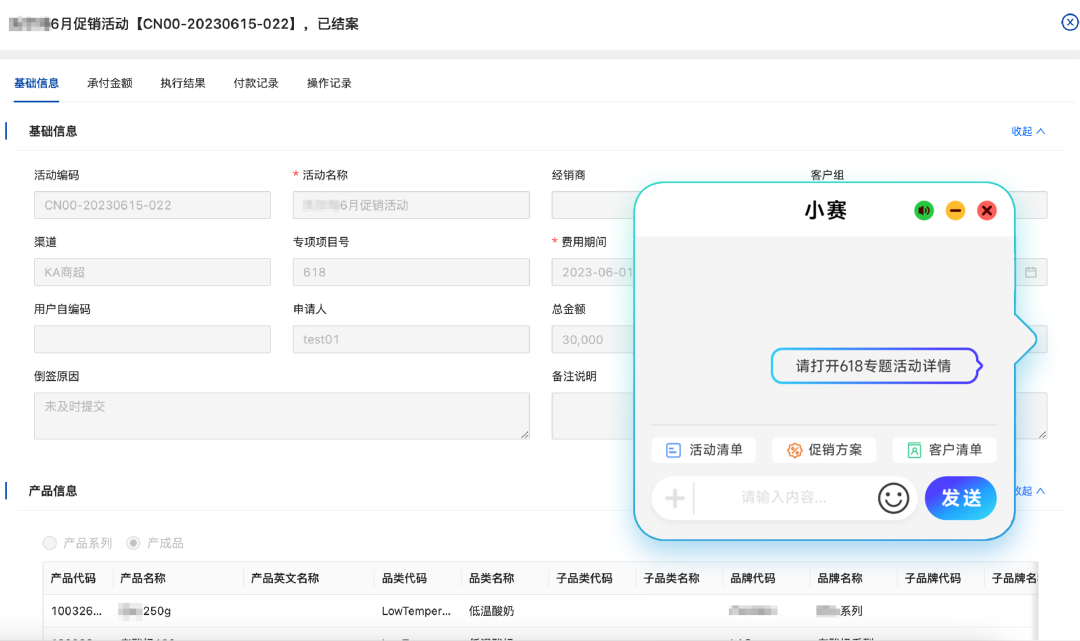Screen dimensions: 1080x641
Task: Click the plus attachment icon in chat input
Action: coord(675,498)
